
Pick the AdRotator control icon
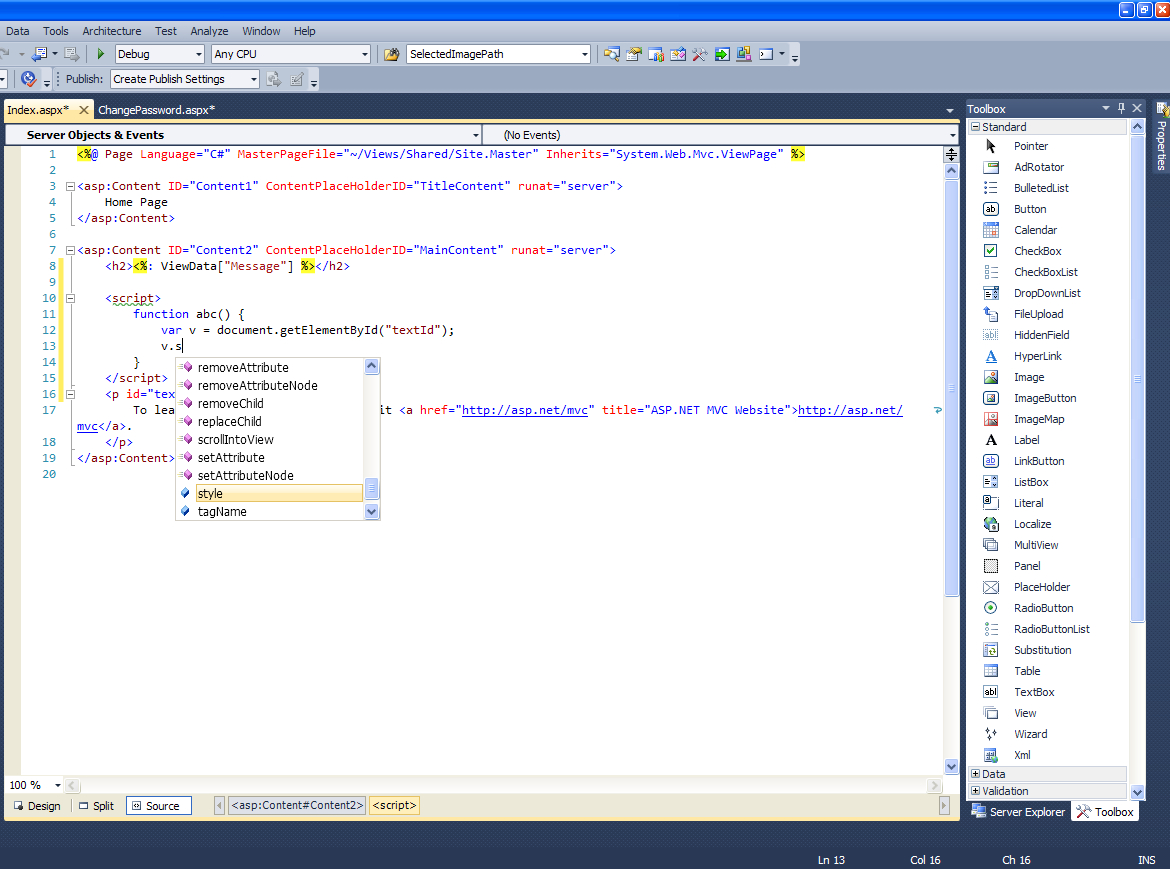991,167
